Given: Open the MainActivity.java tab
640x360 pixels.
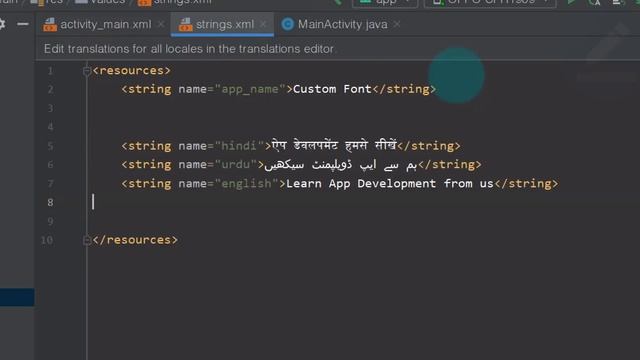Looking at the screenshot, I should pyautogui.click(x=335, y=24).
